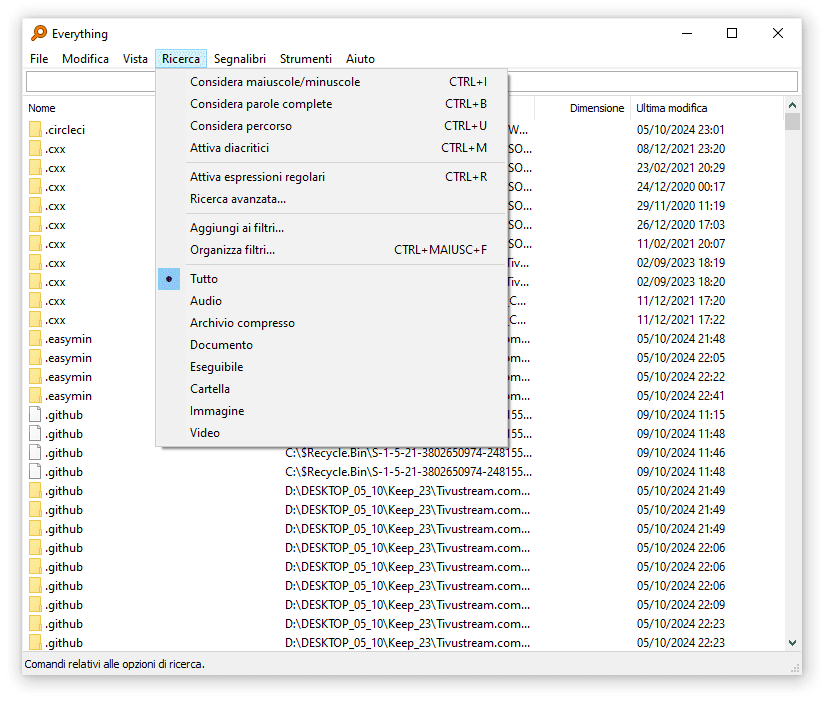Choose Aggiungi ai filtri entry
The image size is (826, 701).
[x=332, y=228]
